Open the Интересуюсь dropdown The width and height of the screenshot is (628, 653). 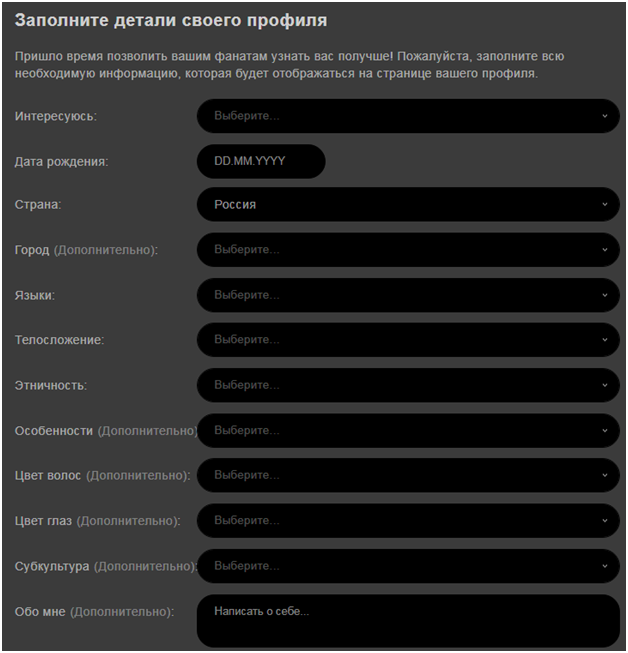pos(408,116)
